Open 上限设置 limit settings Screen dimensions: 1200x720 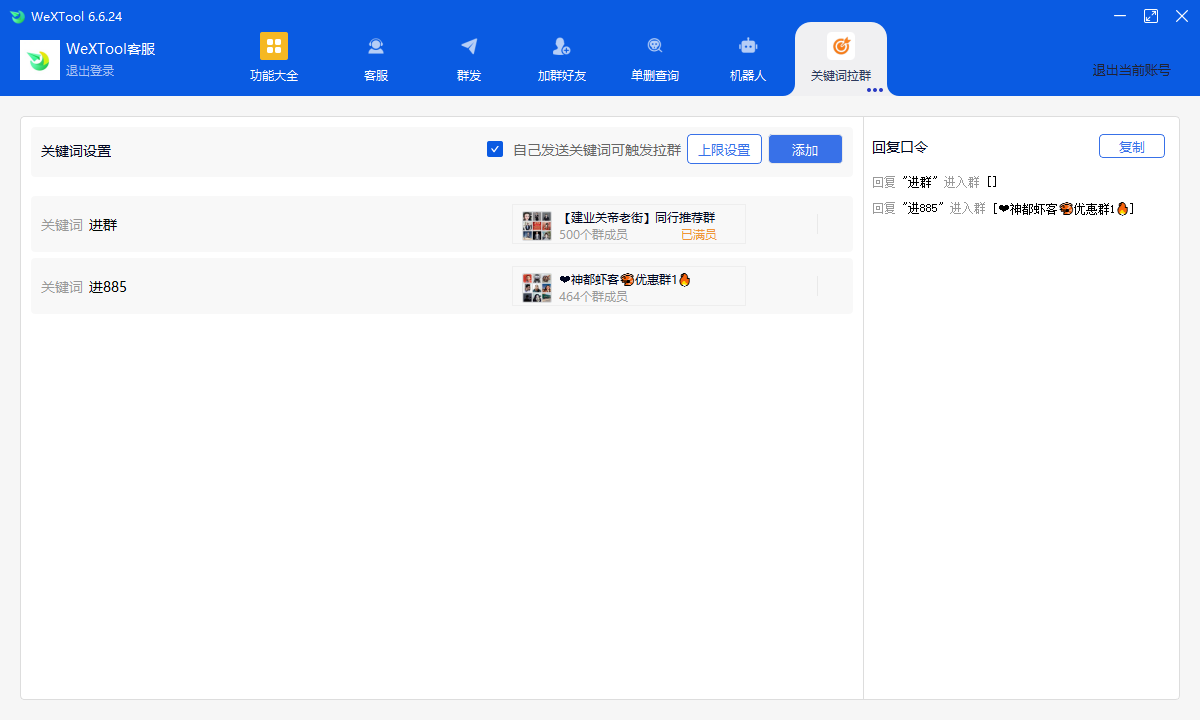[724, 150]
